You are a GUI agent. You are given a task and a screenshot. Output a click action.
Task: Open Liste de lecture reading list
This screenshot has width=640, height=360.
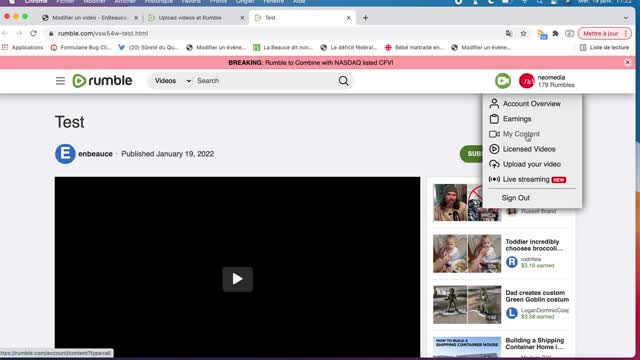604,48
